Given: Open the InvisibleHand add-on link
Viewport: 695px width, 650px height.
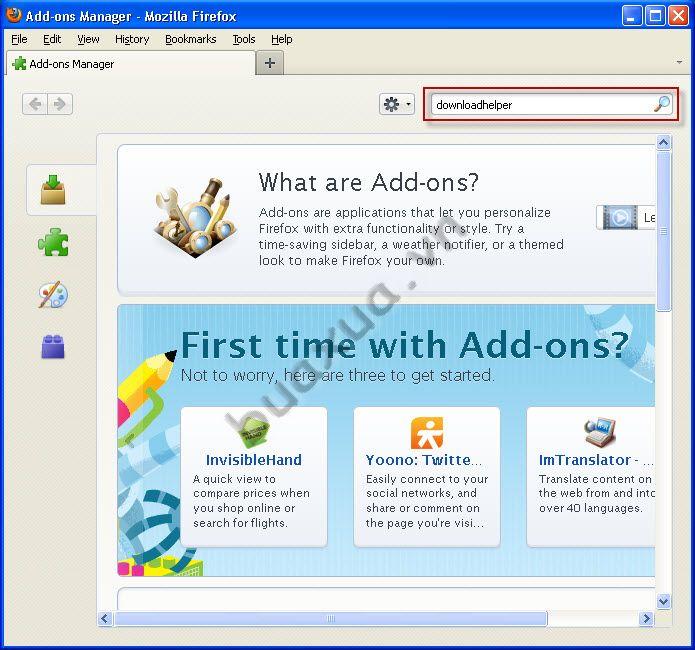Looking at the screenshot, I should 254,460.
